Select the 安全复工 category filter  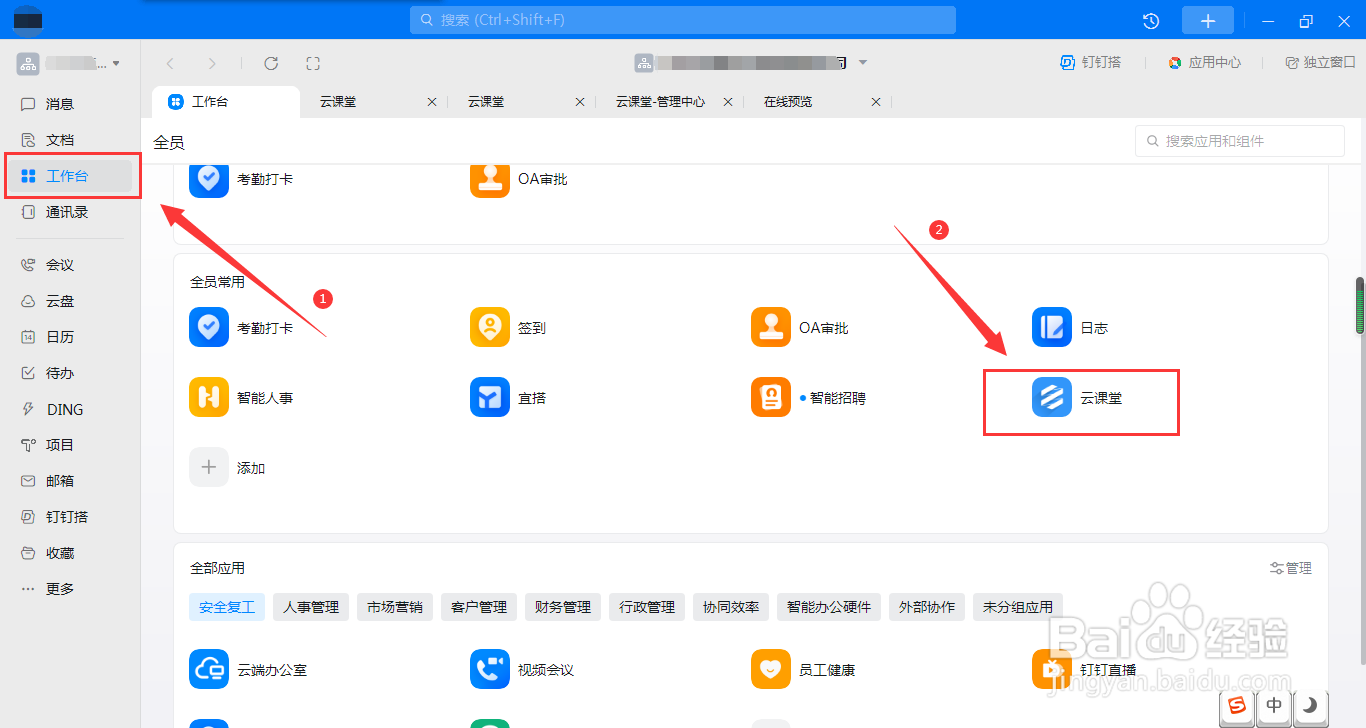(227, 607)
